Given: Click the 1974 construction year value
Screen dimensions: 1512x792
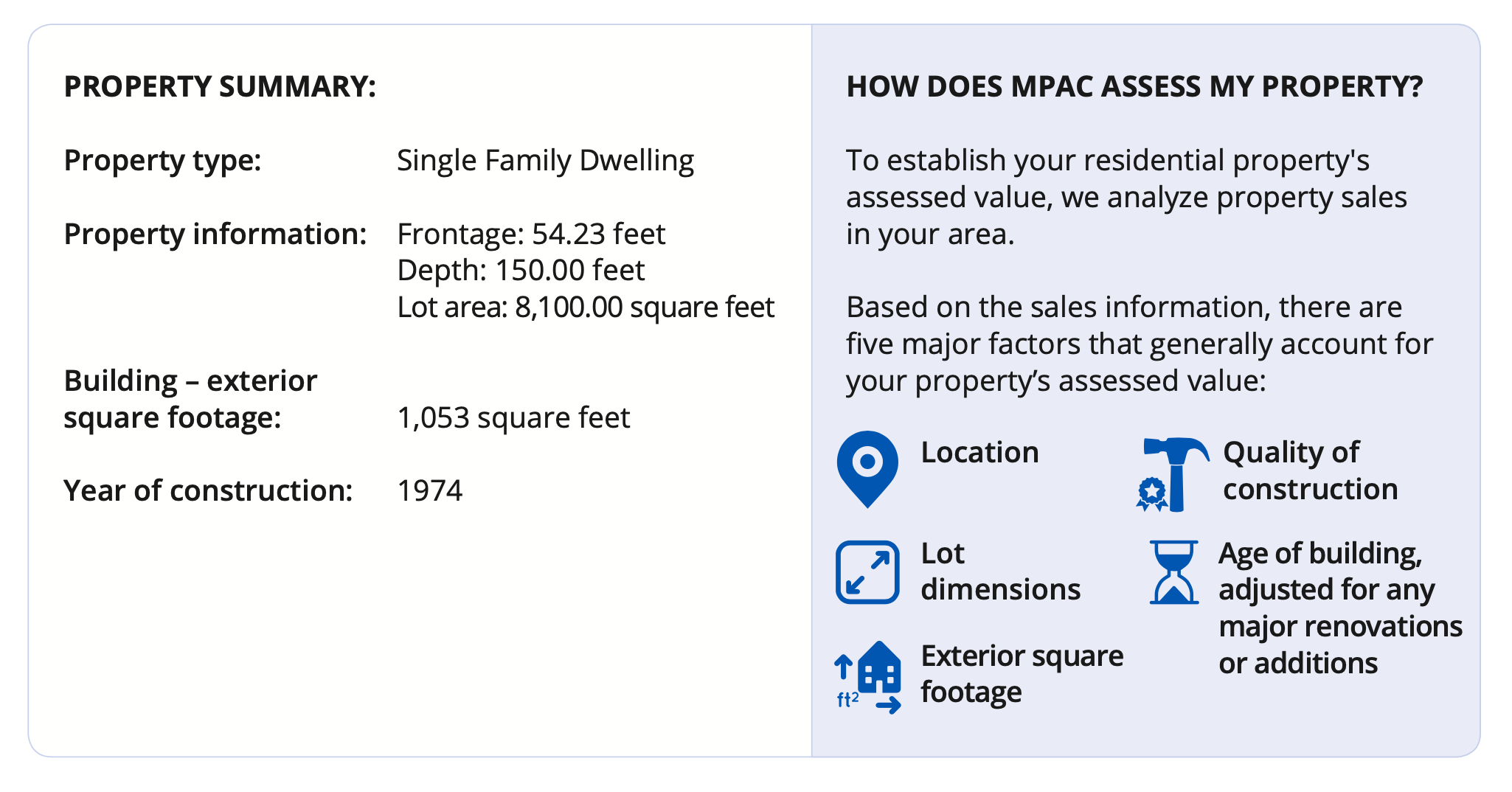Looking at the screenshot, I should point(429,490).
